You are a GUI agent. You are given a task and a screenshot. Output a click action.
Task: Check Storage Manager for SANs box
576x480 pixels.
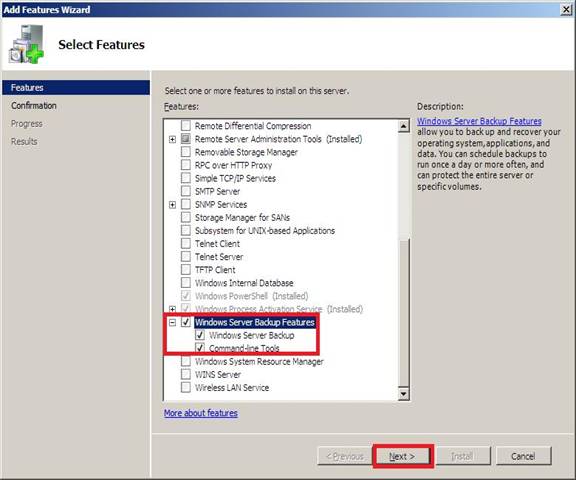(186, 217)
